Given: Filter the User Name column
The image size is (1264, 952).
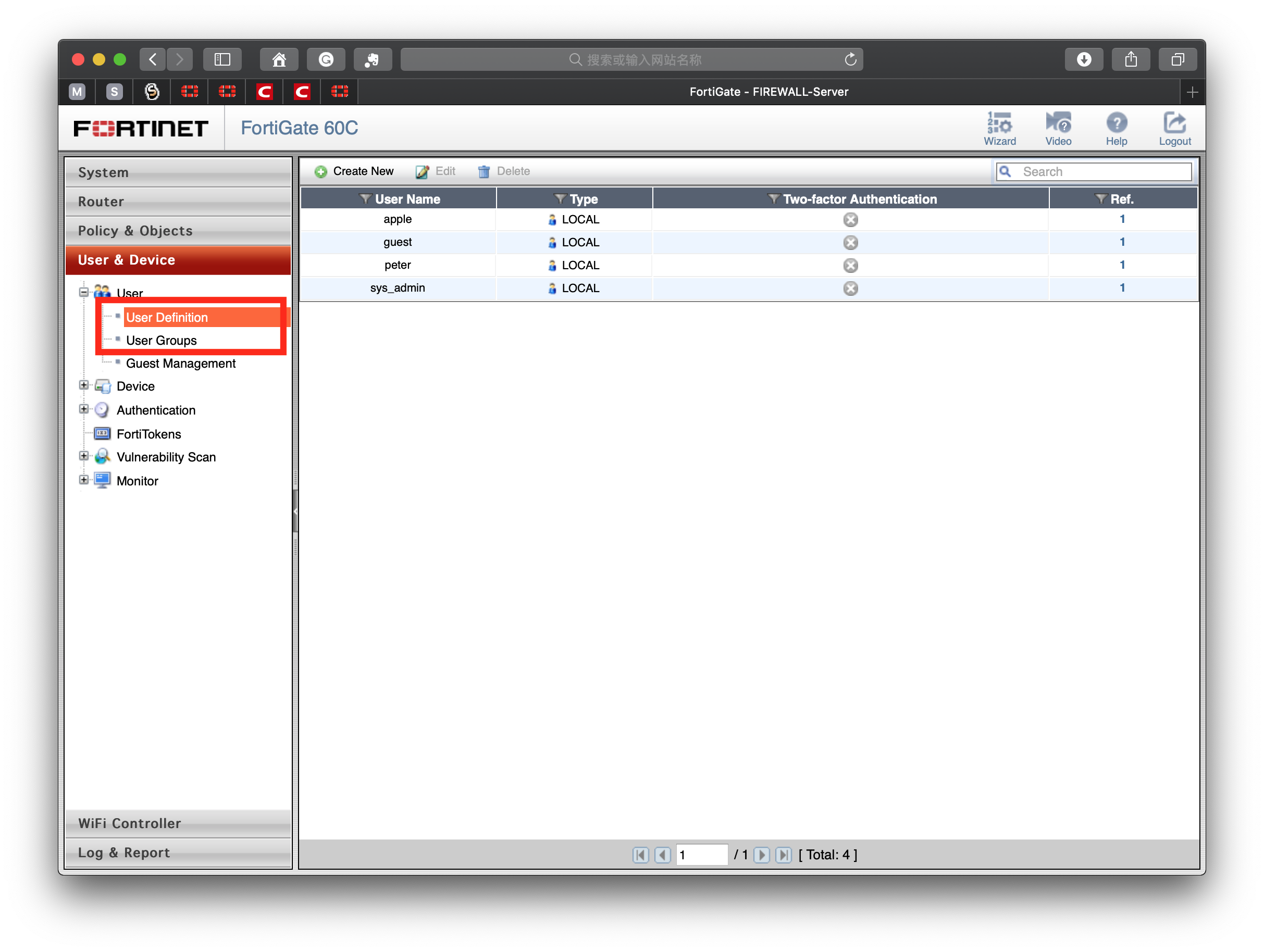Looking at the screenshot, I should click(365, 199).
